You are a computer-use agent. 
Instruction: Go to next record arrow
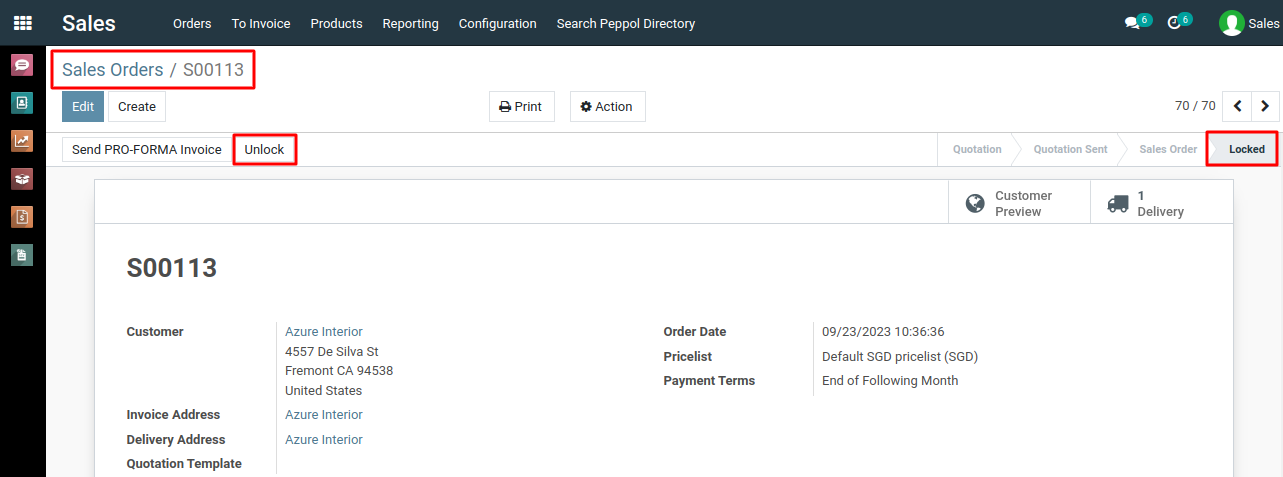click(x=1266, y=106)
